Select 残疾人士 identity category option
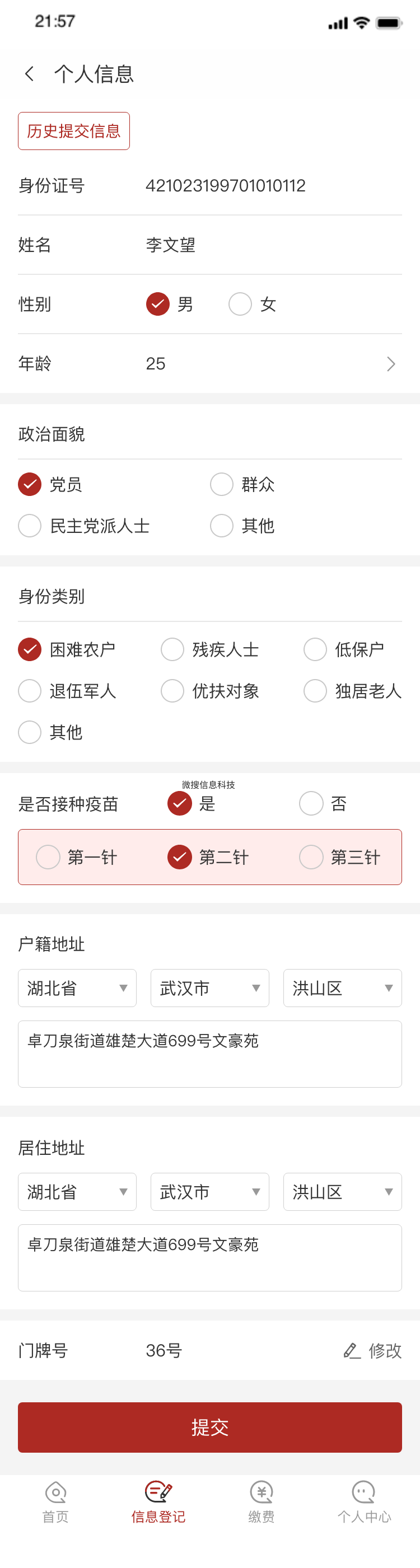Screen dimensions: 420x1568 [172, 649]
